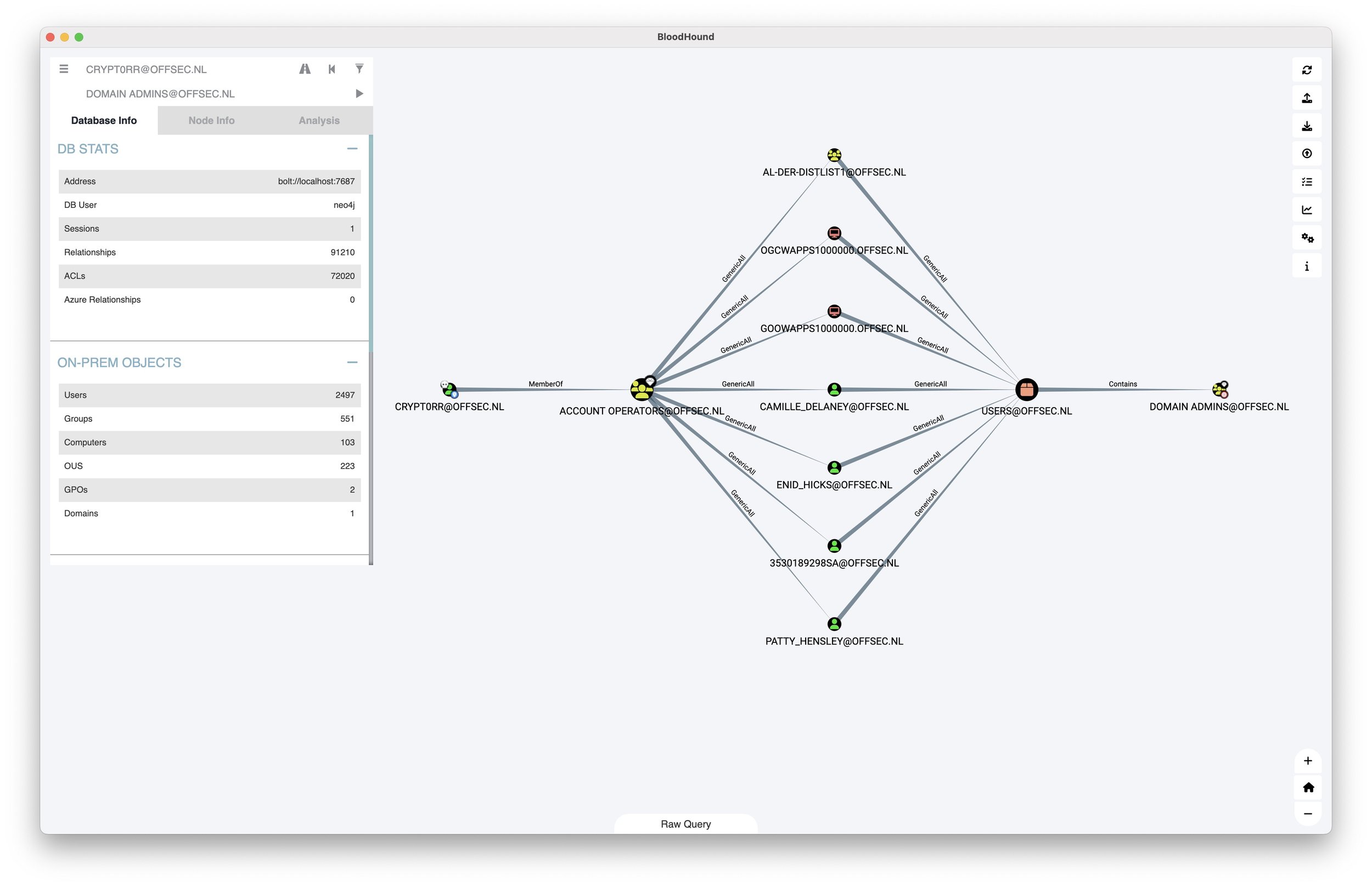Click the import graph icon
Image resolution: width=1372 pixels, height=887 pixels.
click(x=1306, y=126)
